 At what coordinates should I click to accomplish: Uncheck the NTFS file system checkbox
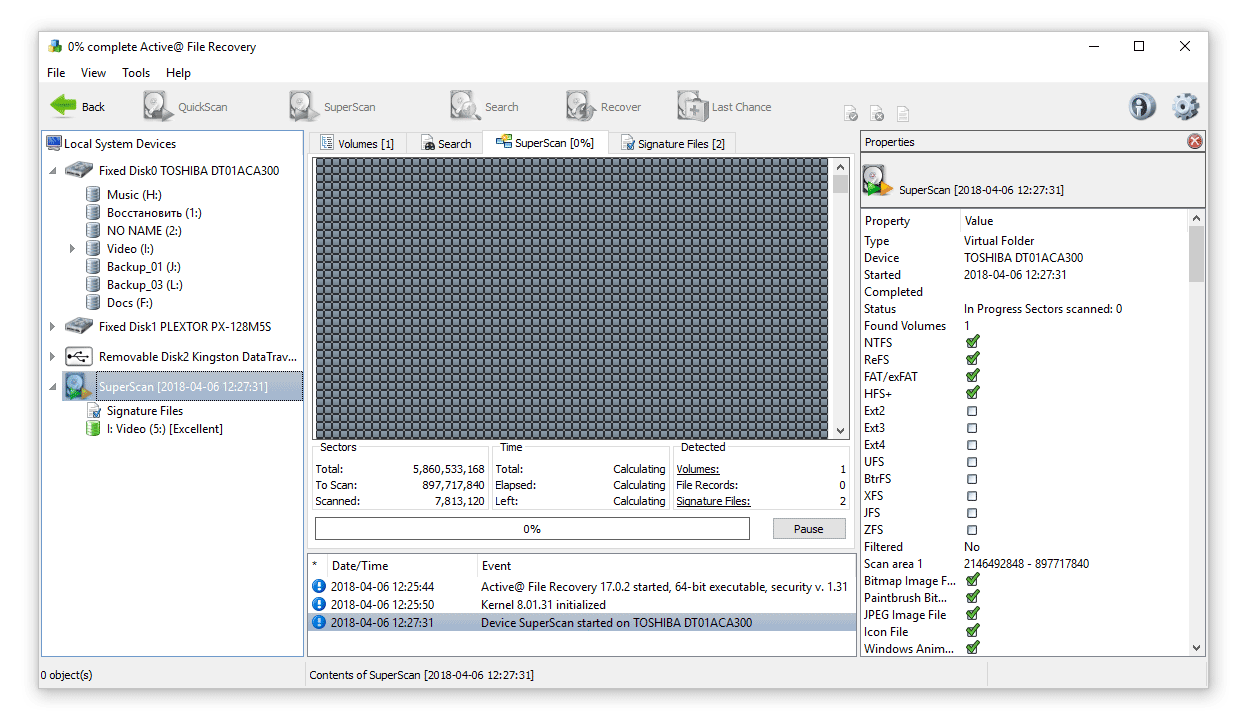[x=972, y=343]
